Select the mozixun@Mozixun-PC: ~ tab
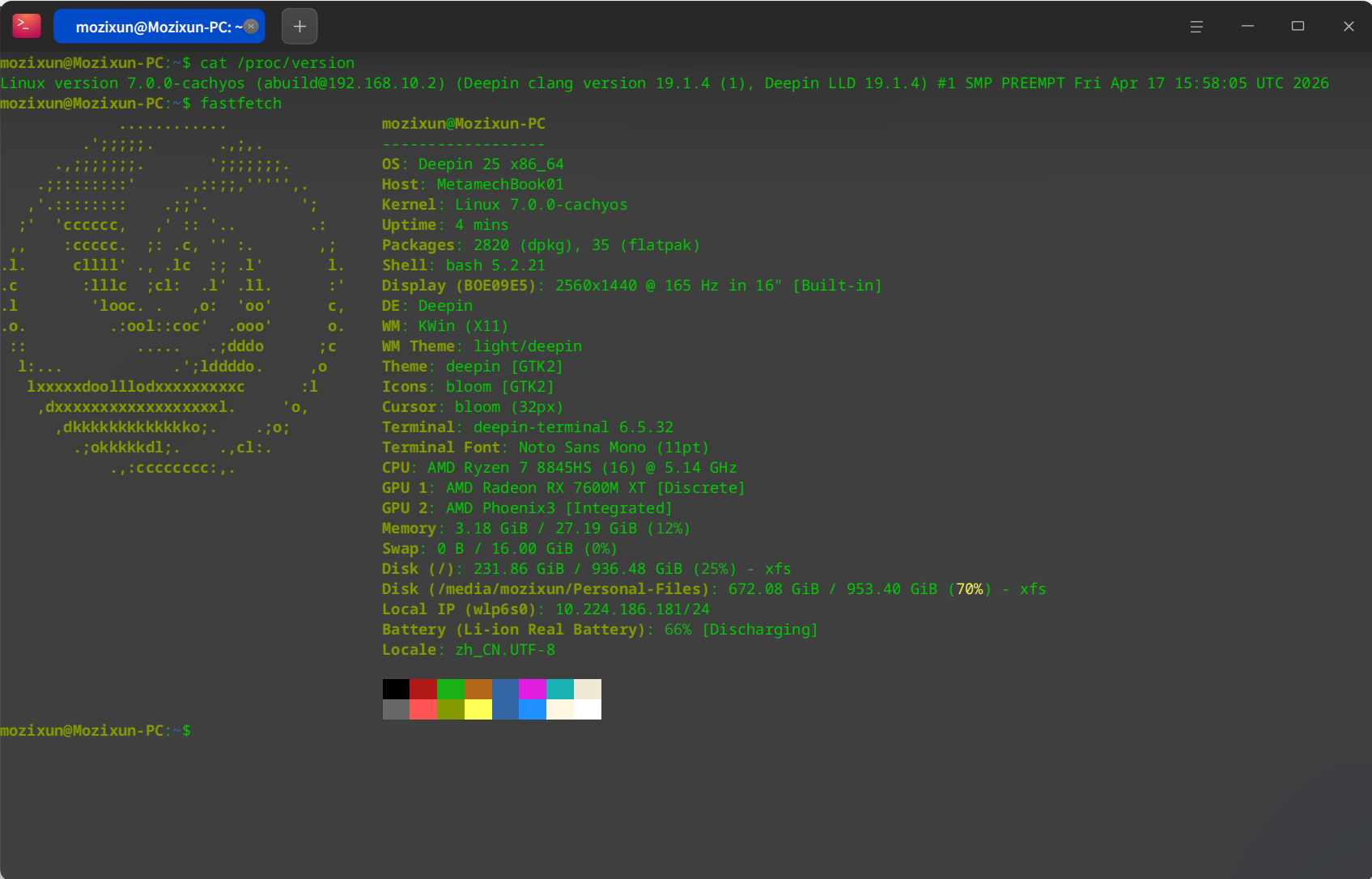1372x879 pixels. (159, 27)
